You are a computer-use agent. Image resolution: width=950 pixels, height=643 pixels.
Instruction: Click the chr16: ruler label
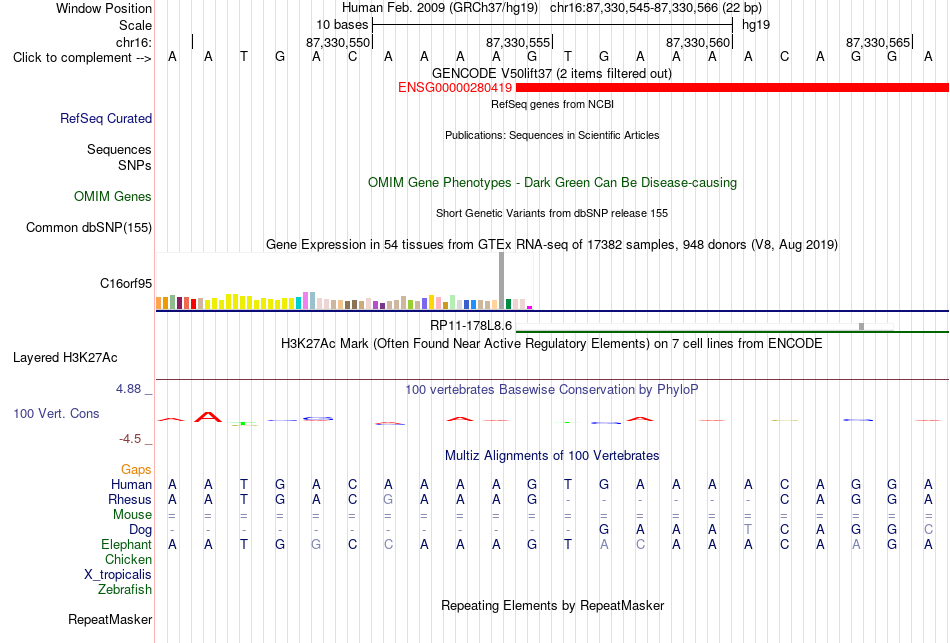[134, 42]
